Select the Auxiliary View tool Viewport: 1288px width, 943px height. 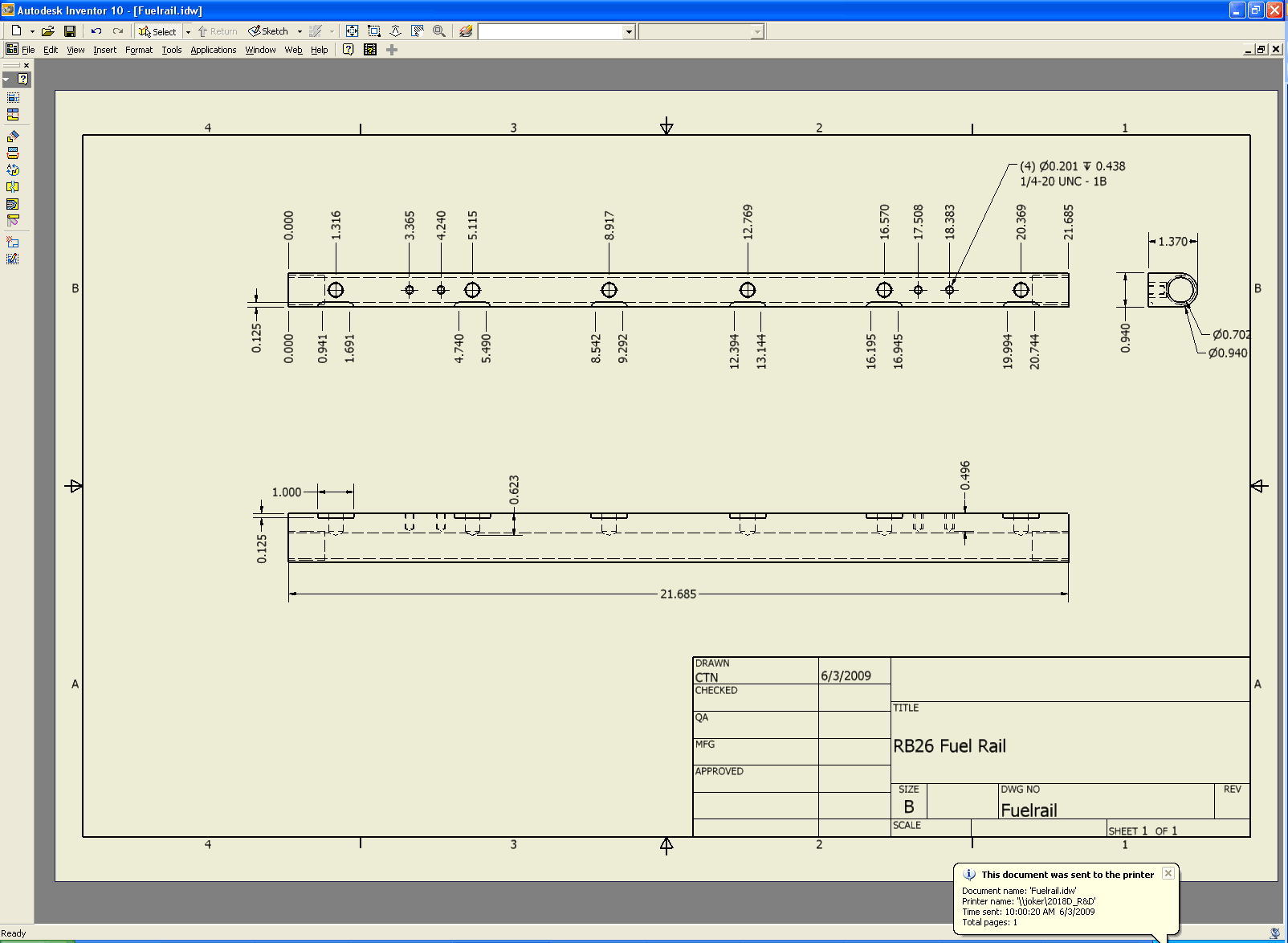pos(13,136)
